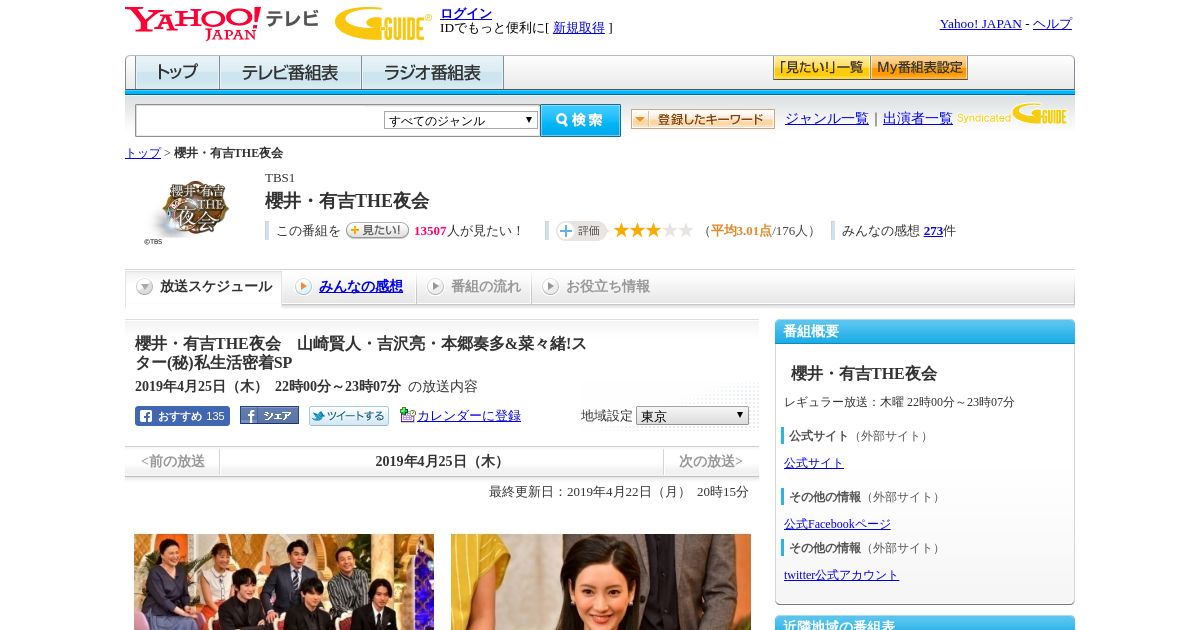Click the My番組表設定 button
Screen dimensions: 1200x630
920,68
